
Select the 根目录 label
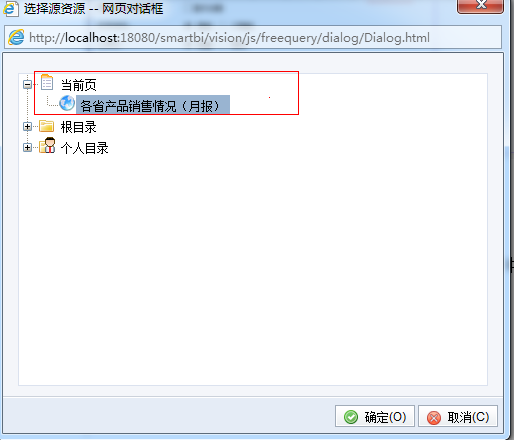[79, 127]
